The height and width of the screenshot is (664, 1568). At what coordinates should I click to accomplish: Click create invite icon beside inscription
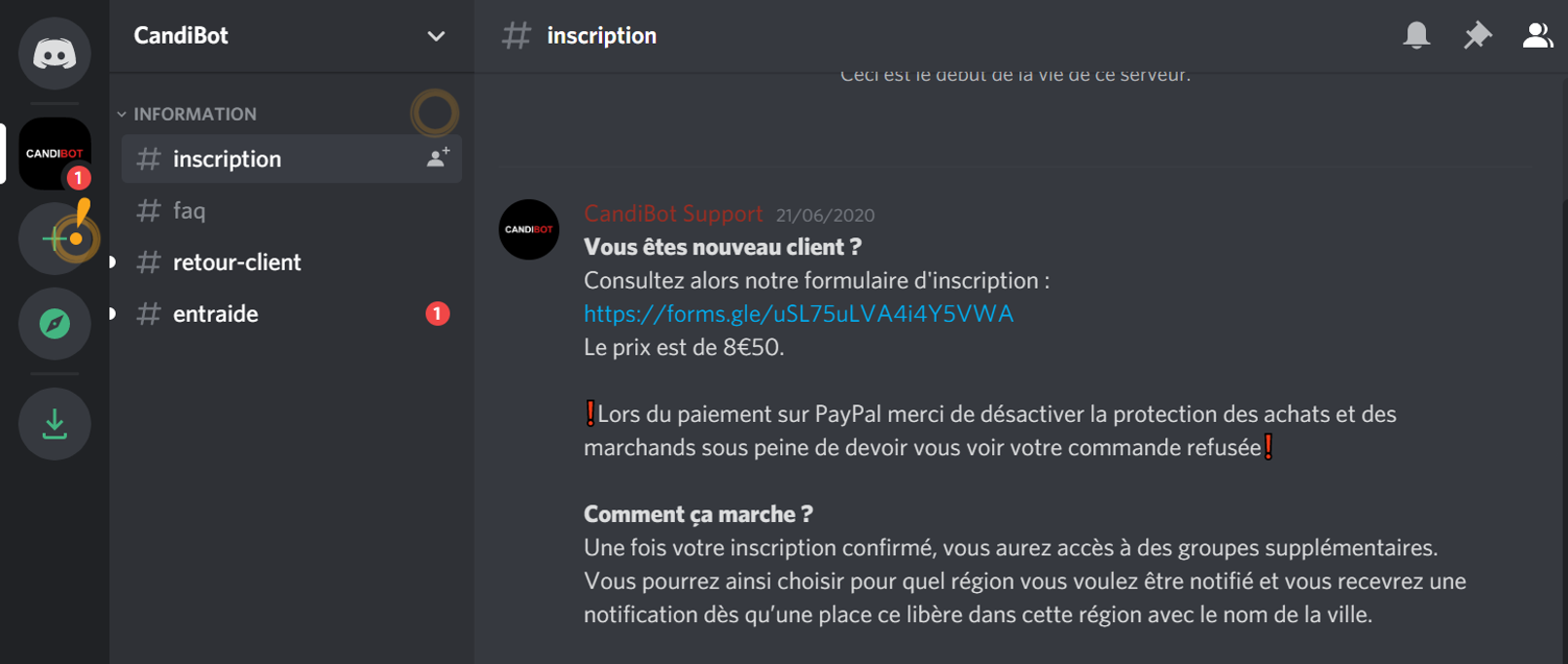click(438, 157)
